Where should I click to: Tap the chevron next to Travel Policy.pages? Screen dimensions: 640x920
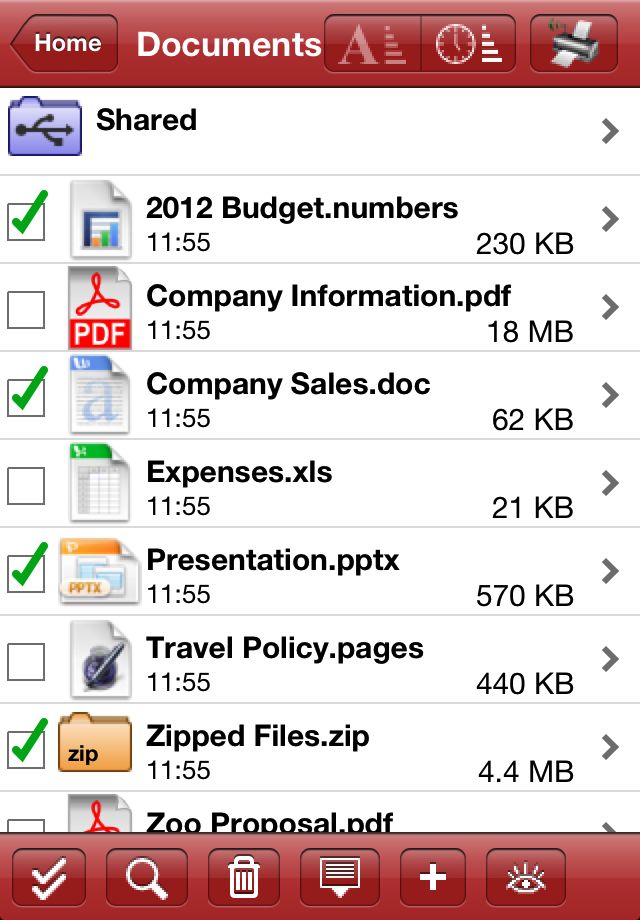coord(610,659)
